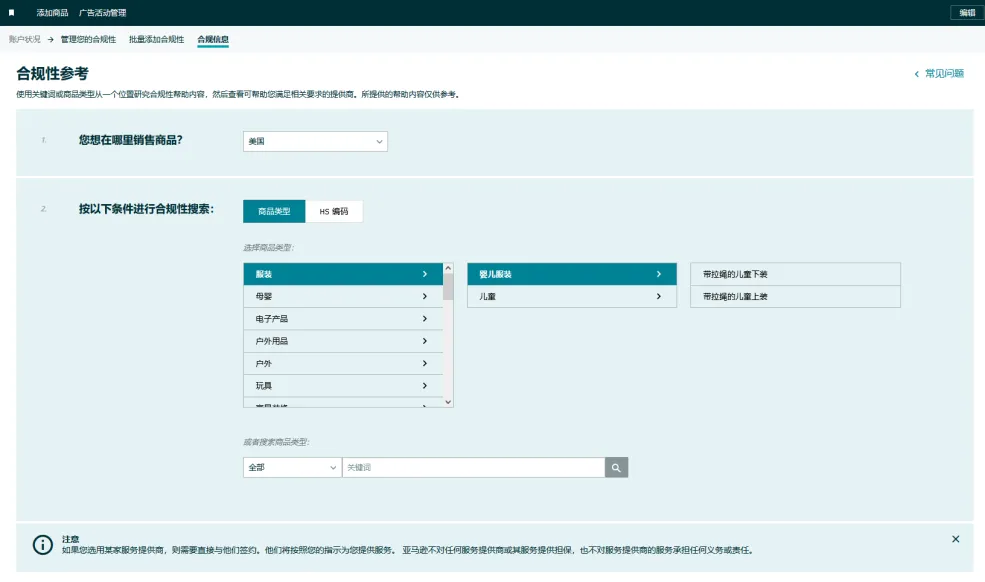Image resolution: width=985 pixels, height=582 pixels.
Task: Click the info circle icon in the 注意 notice
Action: click(42, 544)
